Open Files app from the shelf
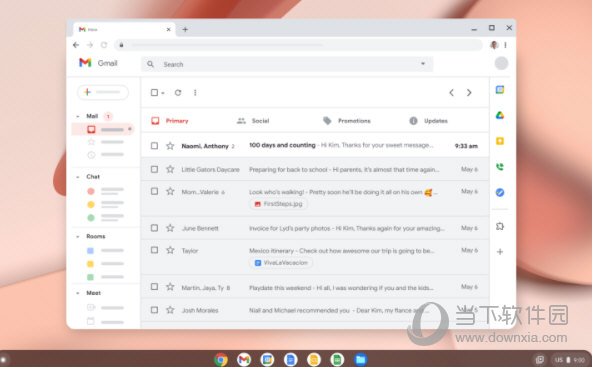The image size is (592, 367). (361, 359)
